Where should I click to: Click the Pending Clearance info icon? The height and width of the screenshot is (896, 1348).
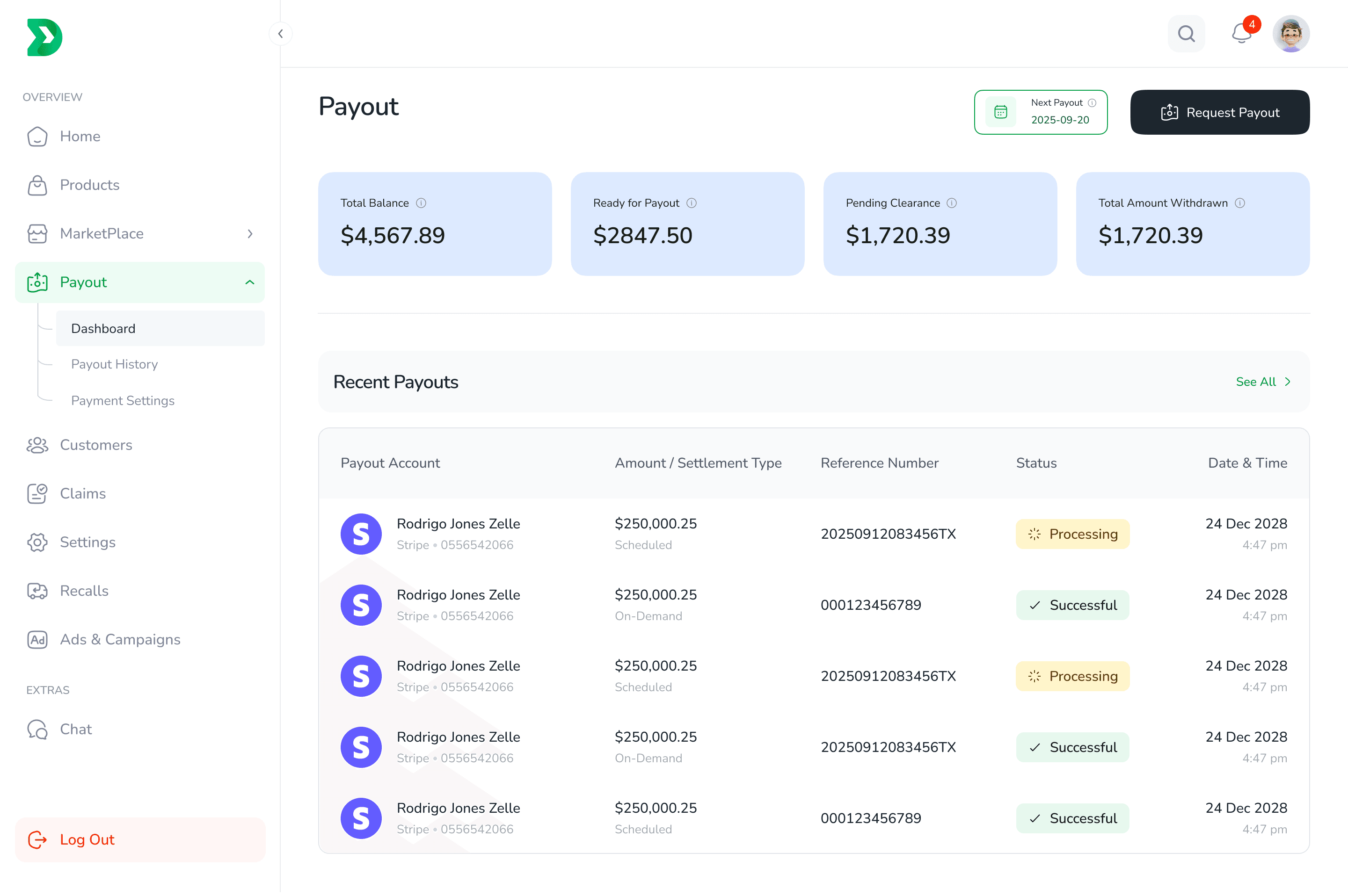click(951, 203)
